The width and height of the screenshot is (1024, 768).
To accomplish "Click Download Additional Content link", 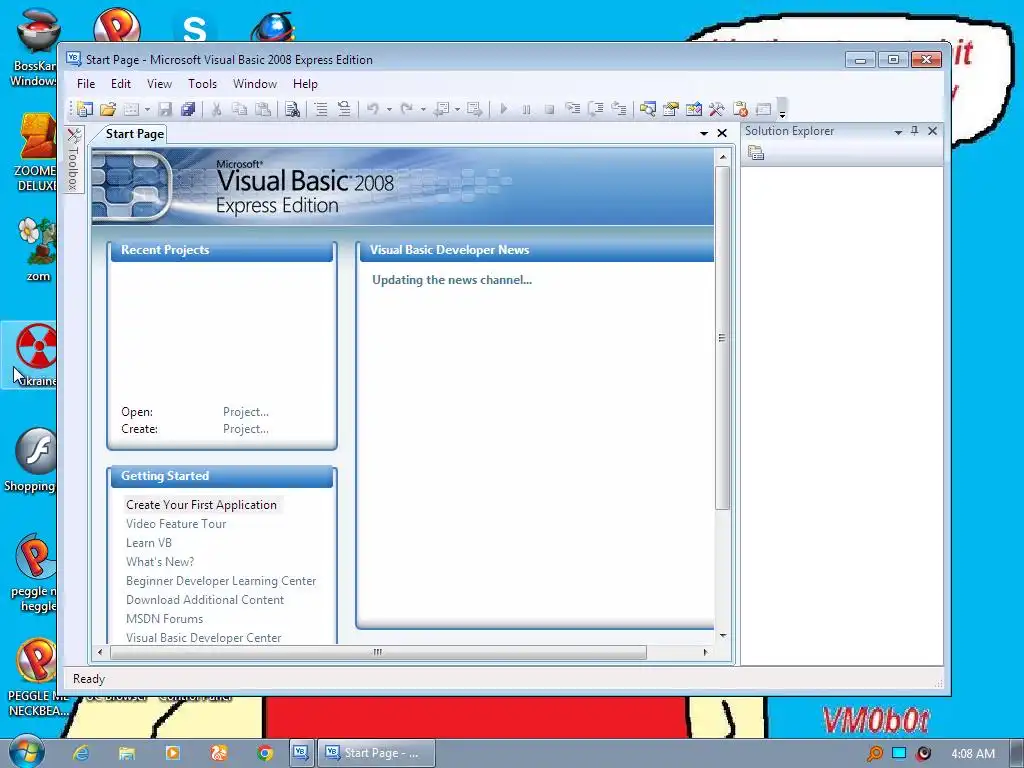I will (x=205, y=600).
